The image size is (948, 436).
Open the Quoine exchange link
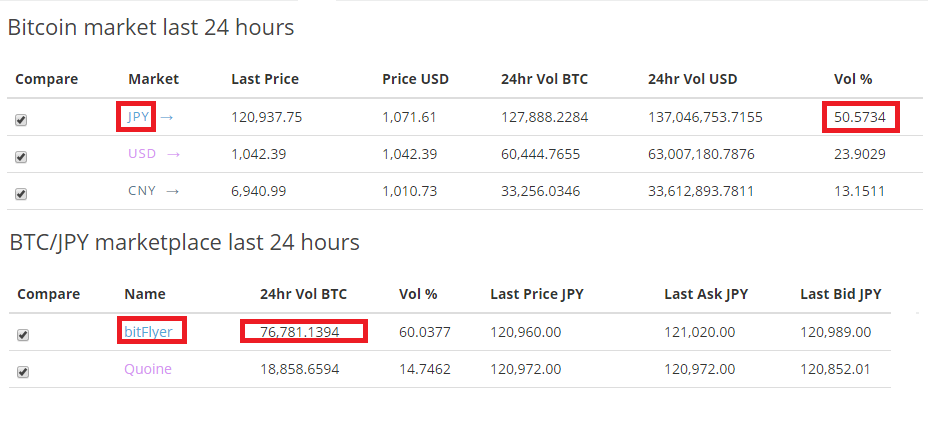click(148, 369)
